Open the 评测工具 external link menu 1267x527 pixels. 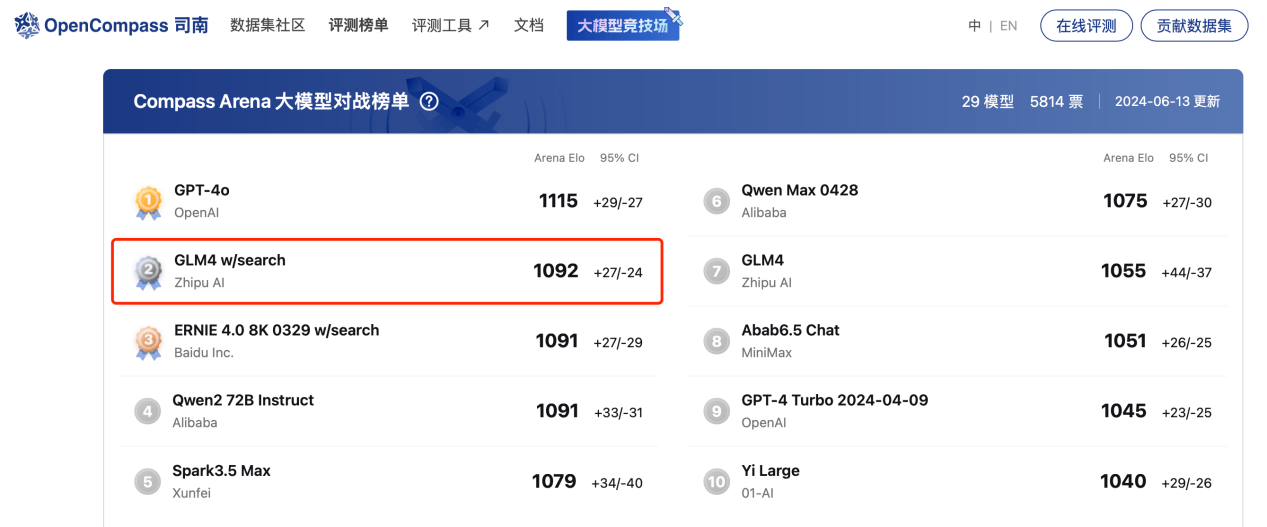coord(451,25)
